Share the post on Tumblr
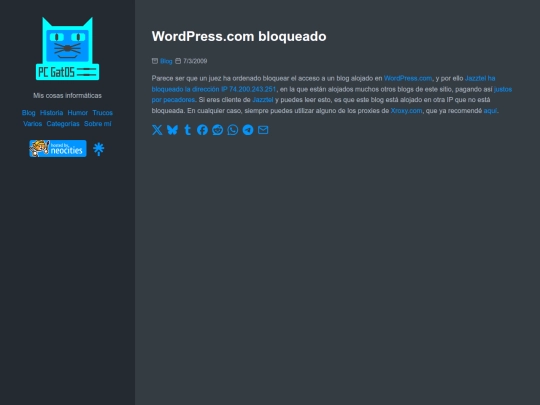 click(187, 130)
